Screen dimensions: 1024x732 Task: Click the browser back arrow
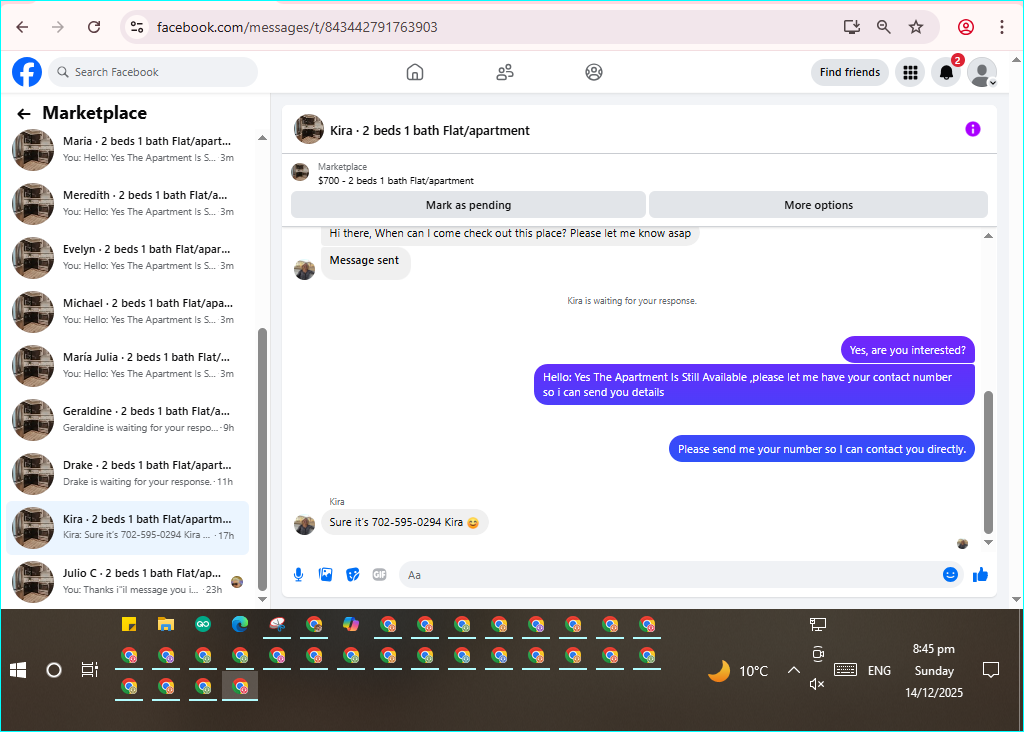coord(22,27)
